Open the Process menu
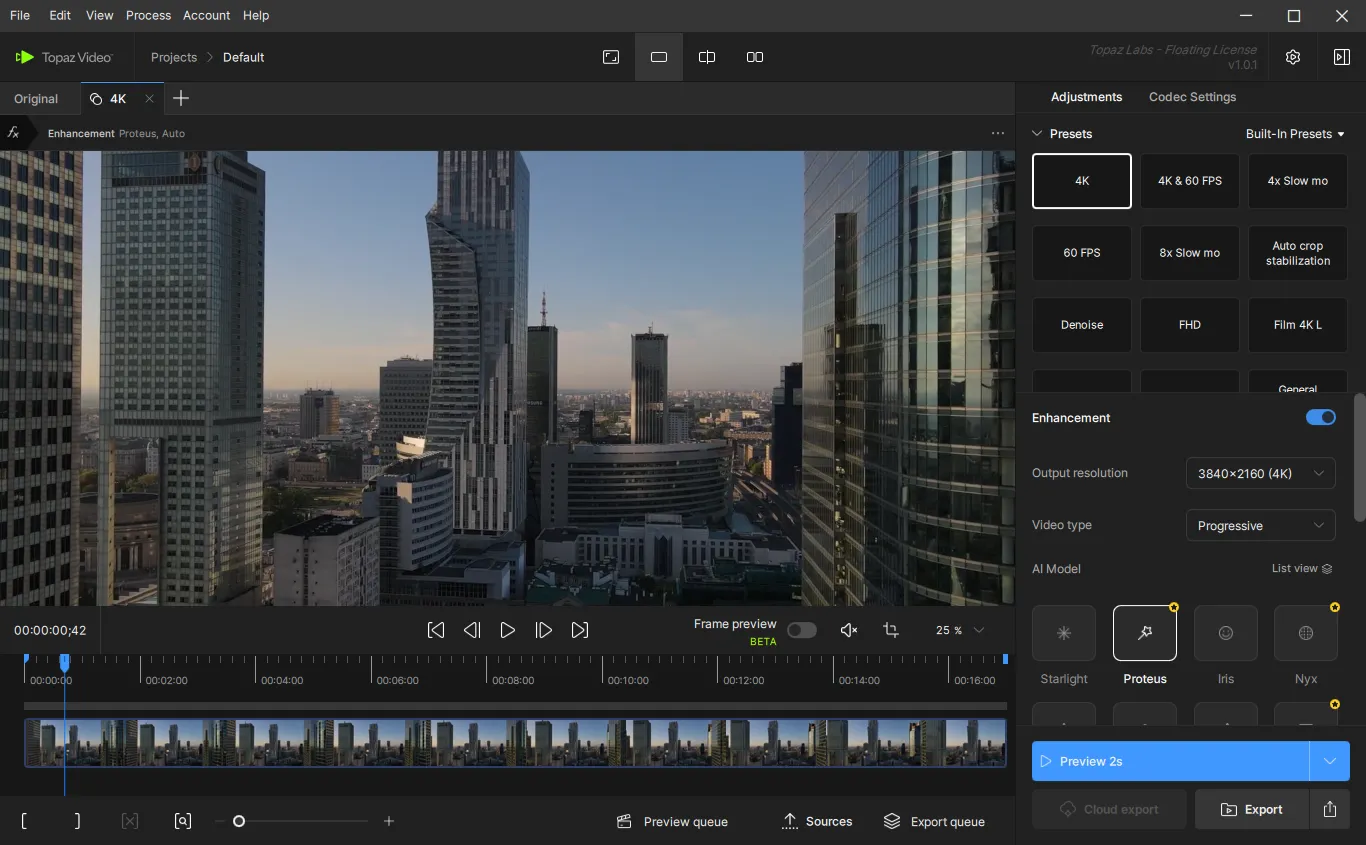This screenshot has height=845, width=1366. (148, 15)
